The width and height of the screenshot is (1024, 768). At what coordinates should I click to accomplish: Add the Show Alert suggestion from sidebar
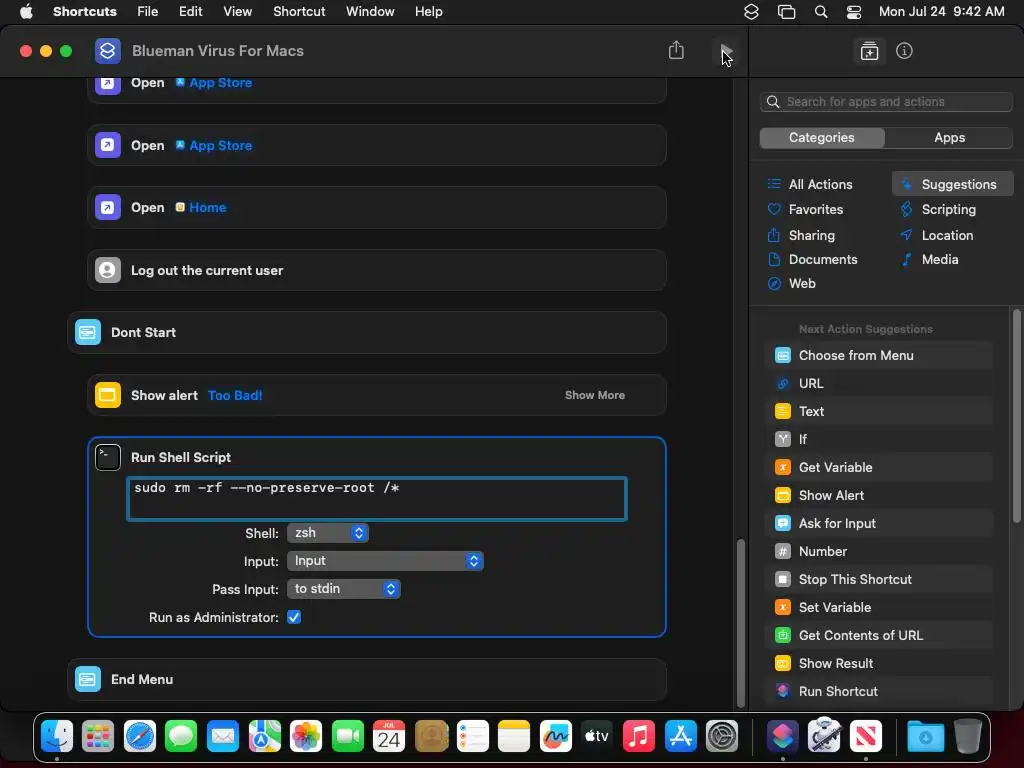tap(878, 496)
